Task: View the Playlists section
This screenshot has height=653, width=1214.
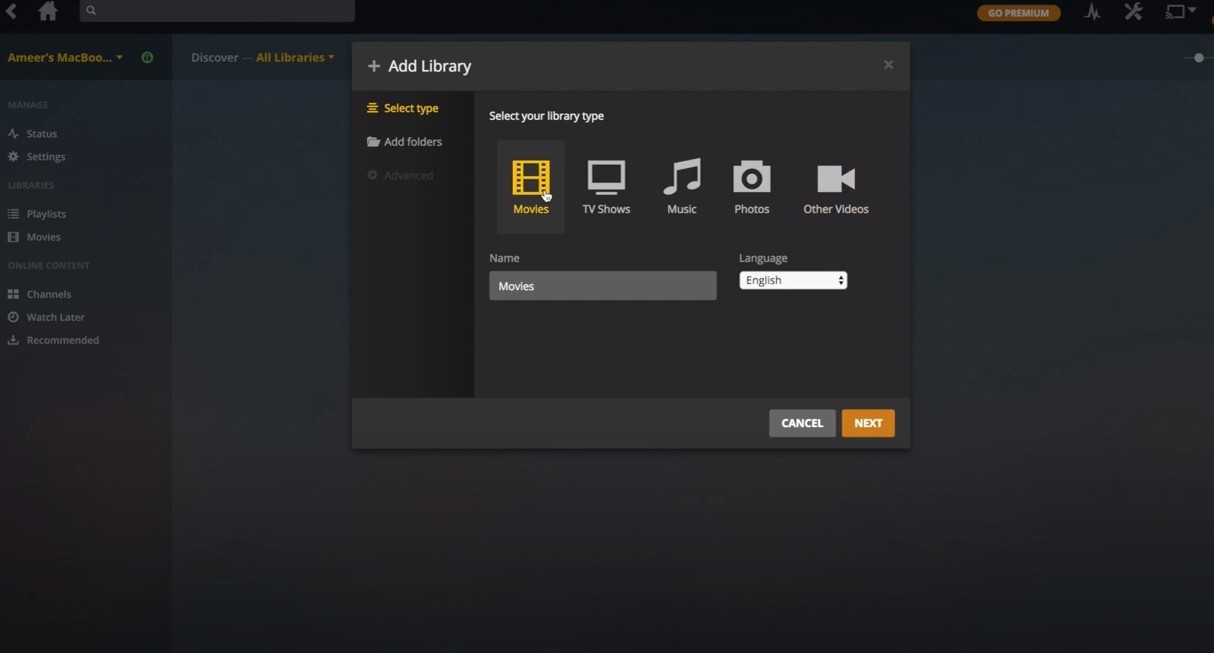Action: coord(46,213)
